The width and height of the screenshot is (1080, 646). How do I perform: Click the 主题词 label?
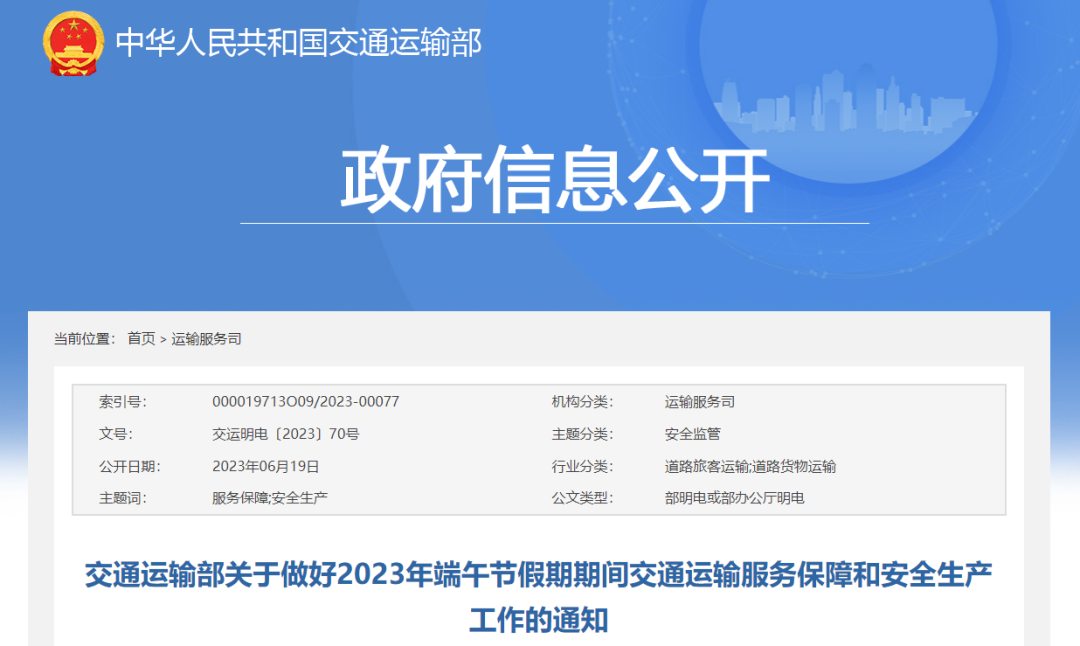[x=123, y=498]
